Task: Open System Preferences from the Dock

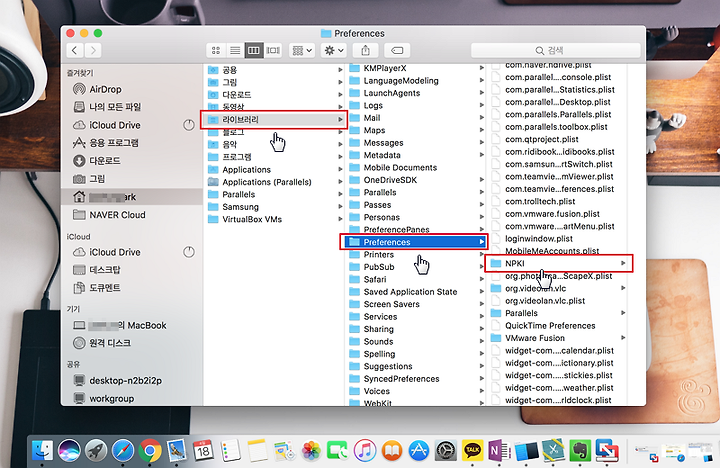Action: coord(445,450)
